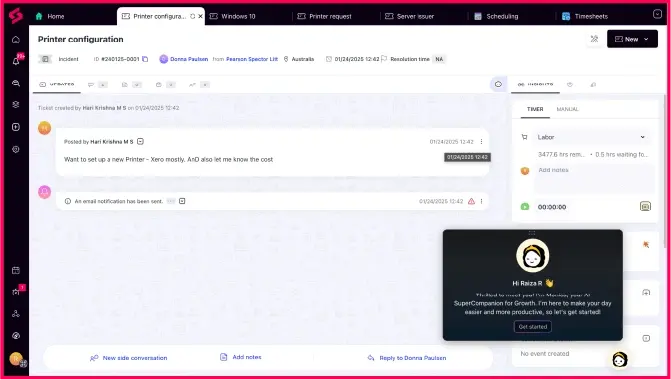Start the timer with the green play button
Image resolution: width=671 pixels, height=380 pixels.
[x=525, y=207]
